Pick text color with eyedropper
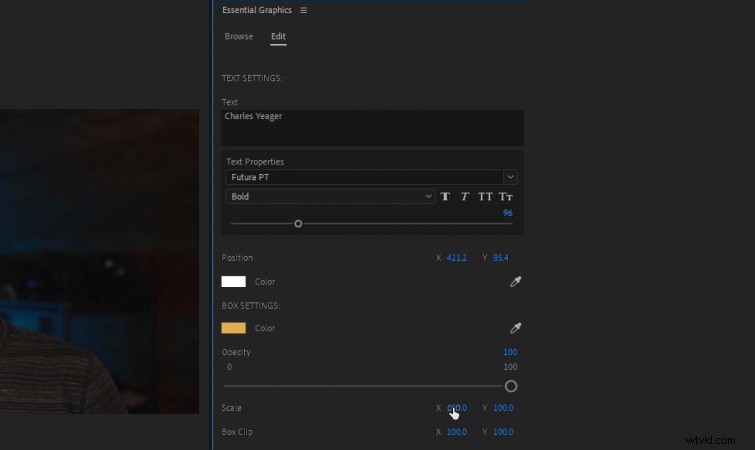The height and width of the screenshot is (450, 755). click(515, 282)
